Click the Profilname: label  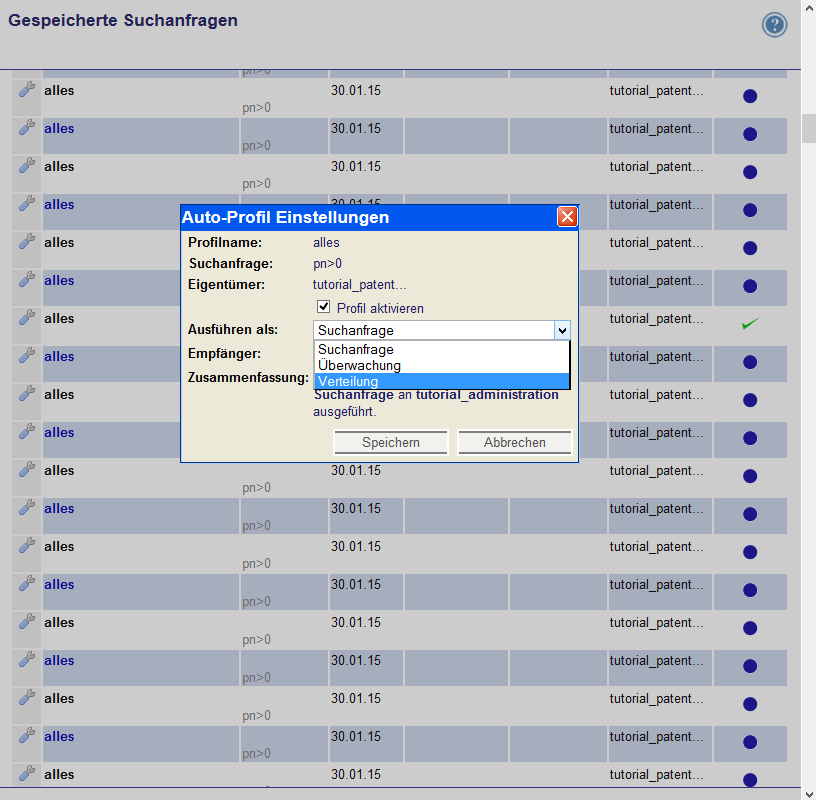tap(225, 243)
